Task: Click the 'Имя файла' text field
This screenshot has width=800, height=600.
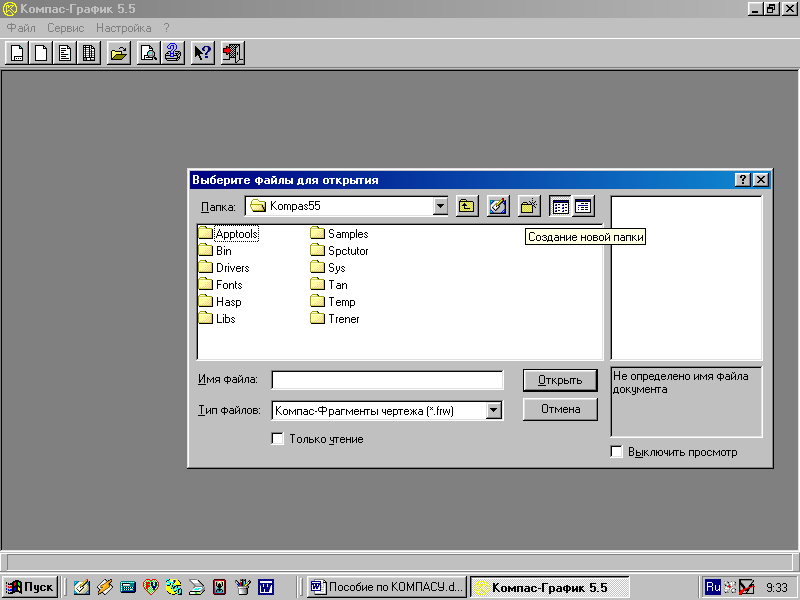Action: click(x=387, y=380)
